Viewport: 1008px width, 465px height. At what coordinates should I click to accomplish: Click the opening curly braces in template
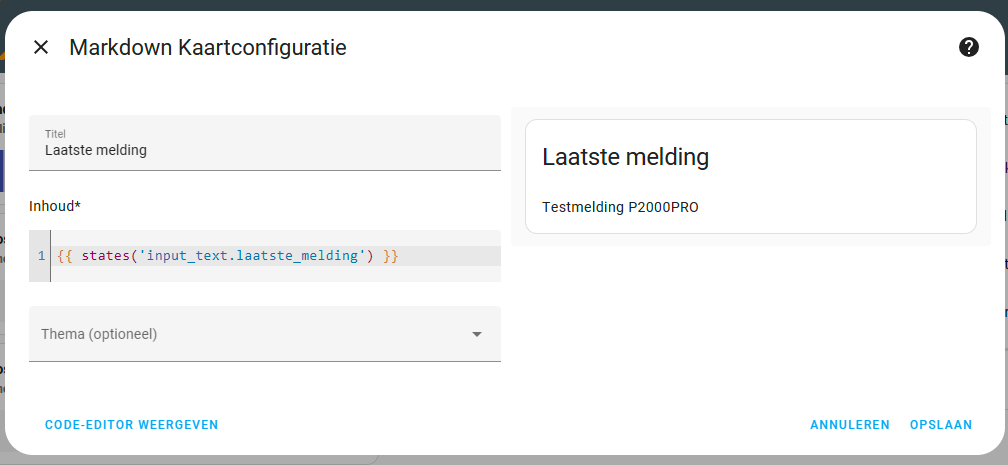point(68,256)
